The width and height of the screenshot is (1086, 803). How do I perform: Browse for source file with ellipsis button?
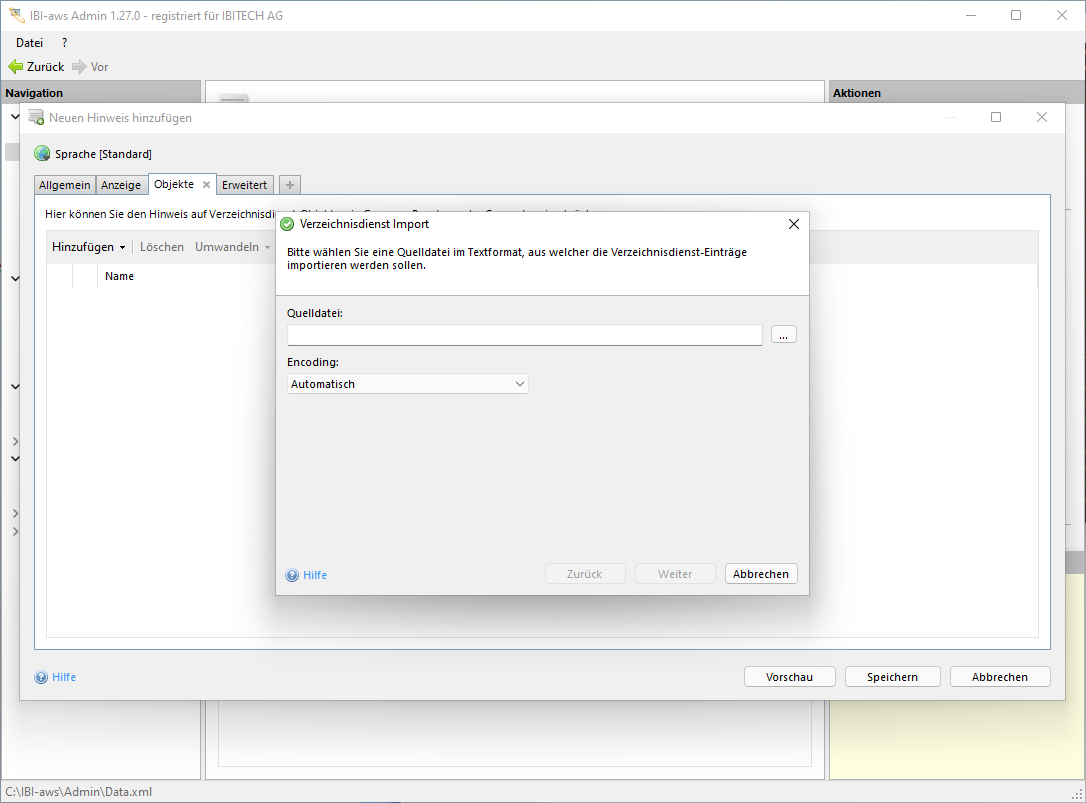[x=783, y=335]
